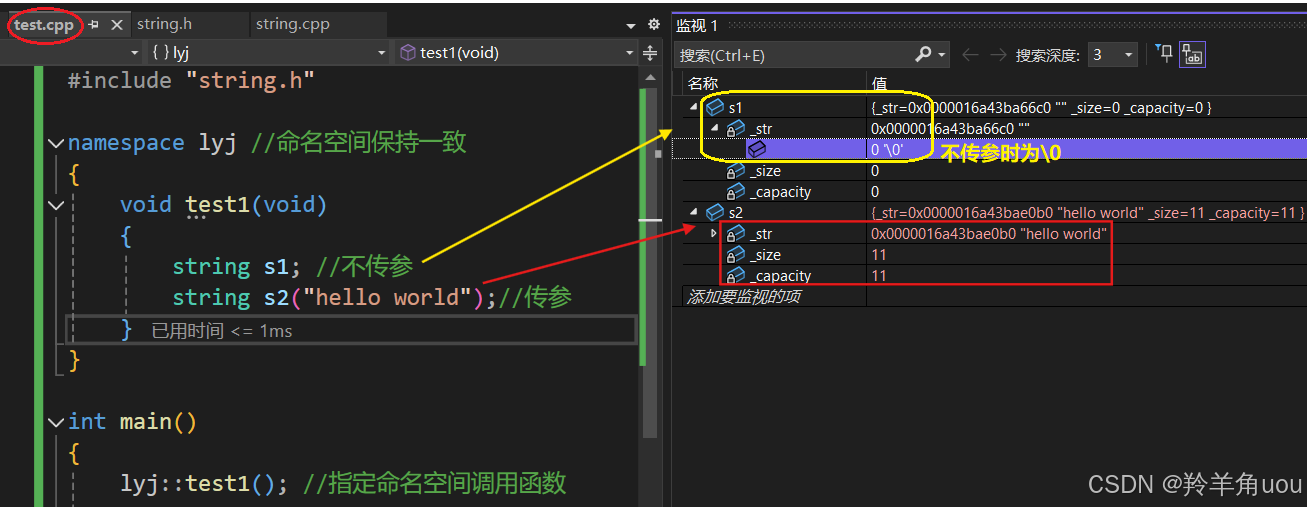
Task: Expand the _str node under s2
Action: (714, 233)
